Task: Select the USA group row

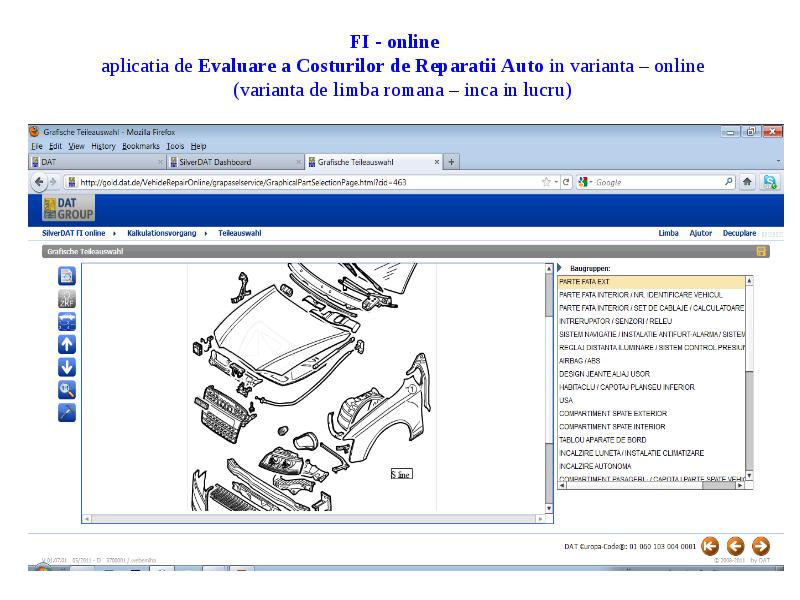Action: click(652, 401)
